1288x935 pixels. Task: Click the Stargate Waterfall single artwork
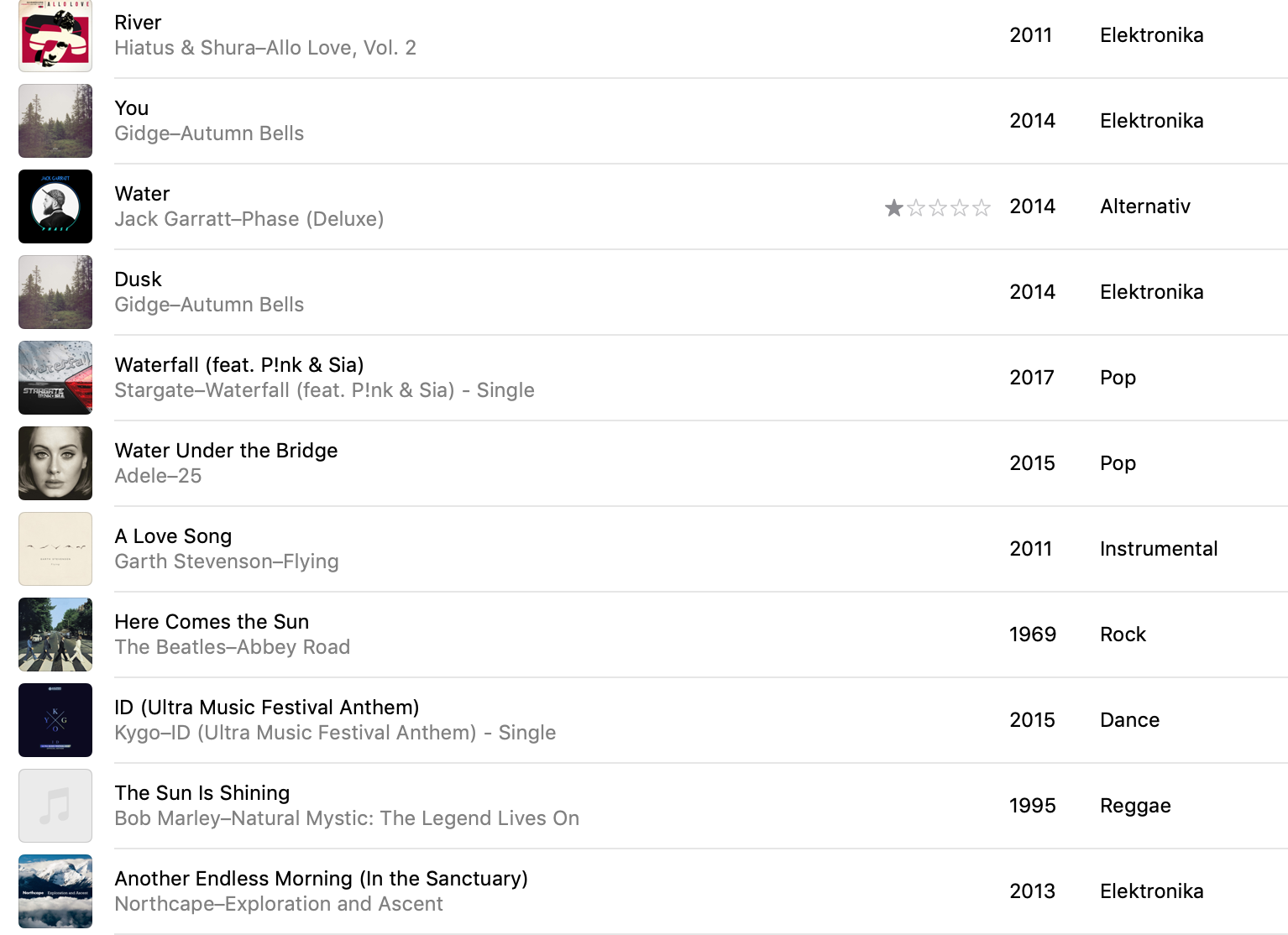(55, 378)
